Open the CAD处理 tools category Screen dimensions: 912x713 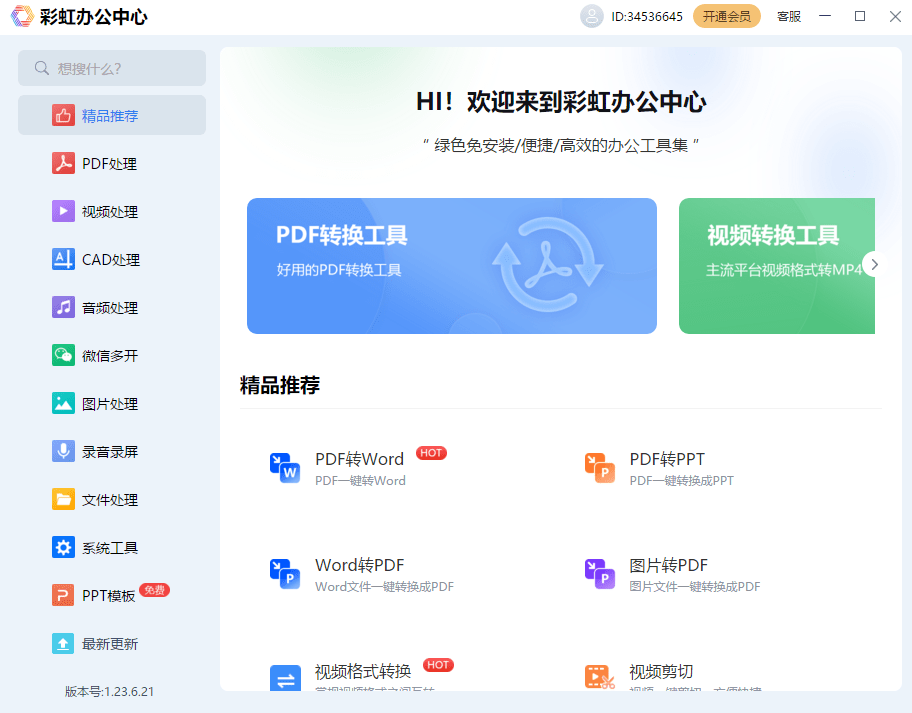(x=110, y=259)
